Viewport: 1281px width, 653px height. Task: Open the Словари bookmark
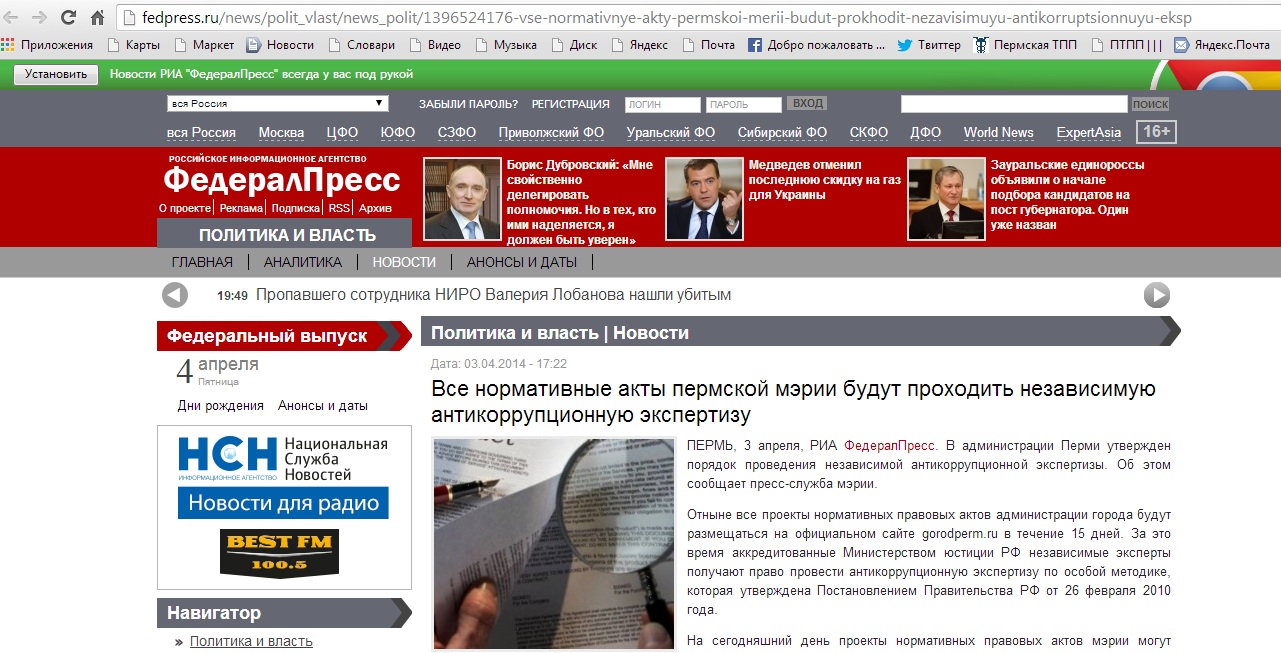click(x=361, y=45)
